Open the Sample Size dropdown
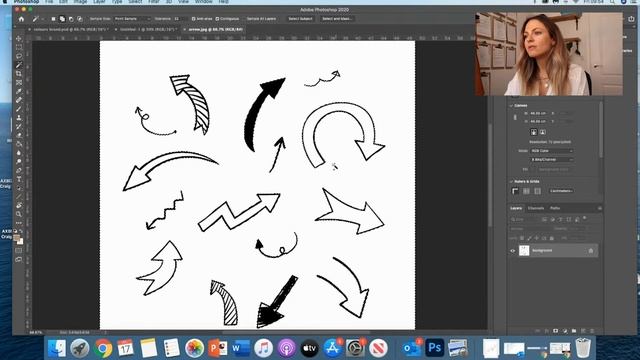 tap(132, 19)
